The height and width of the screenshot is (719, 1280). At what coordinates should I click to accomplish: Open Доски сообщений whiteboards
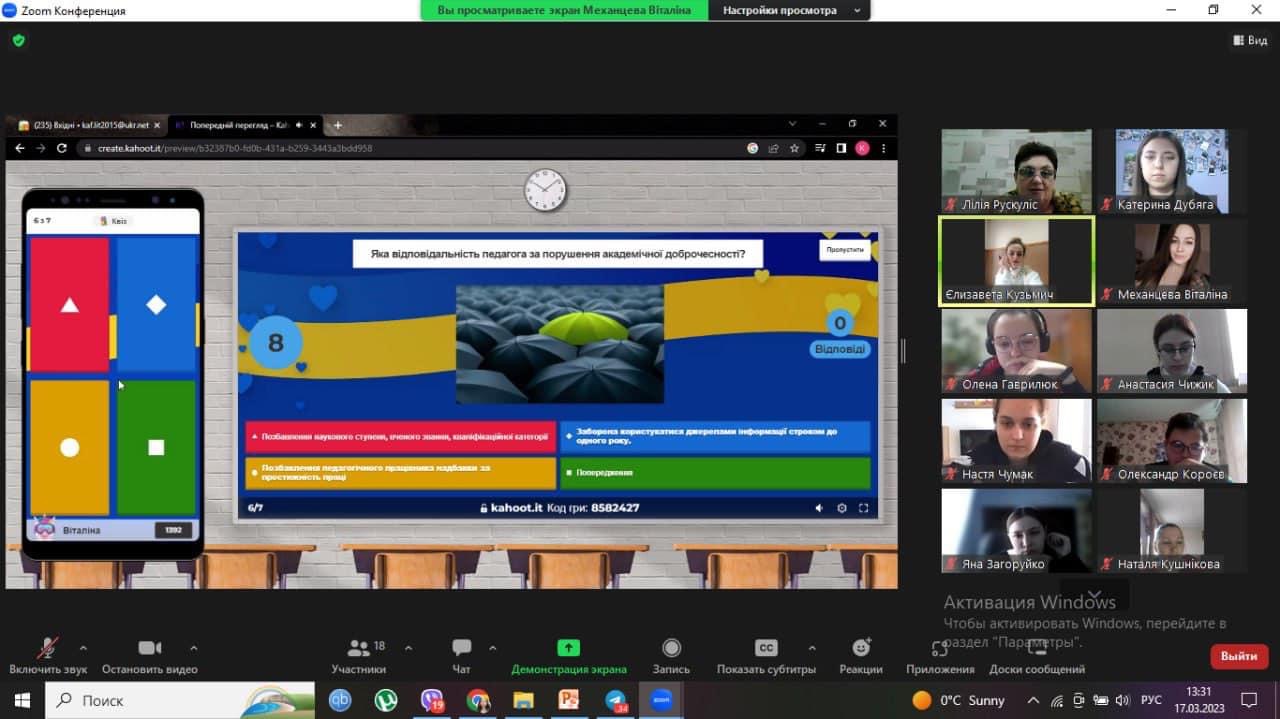pos(1037,655)
